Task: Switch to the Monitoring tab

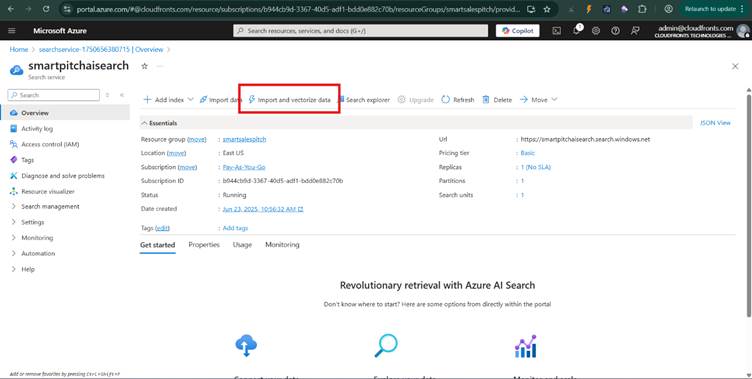Action: click(282, 245)
